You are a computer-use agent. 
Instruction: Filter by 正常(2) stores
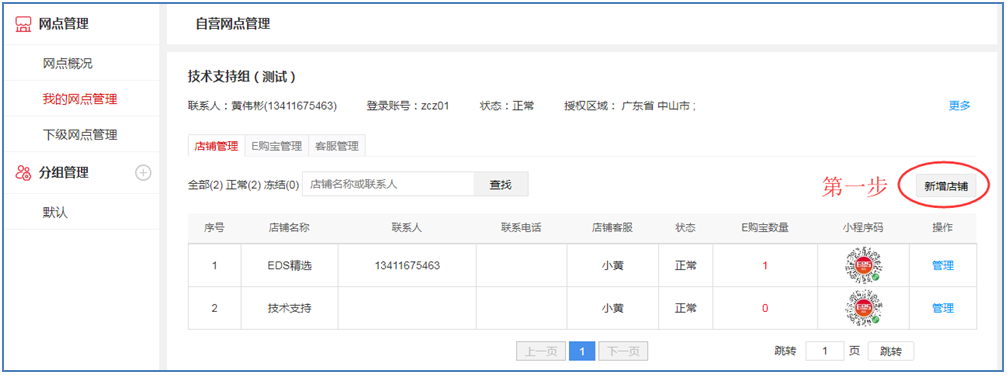click(244, 185)
